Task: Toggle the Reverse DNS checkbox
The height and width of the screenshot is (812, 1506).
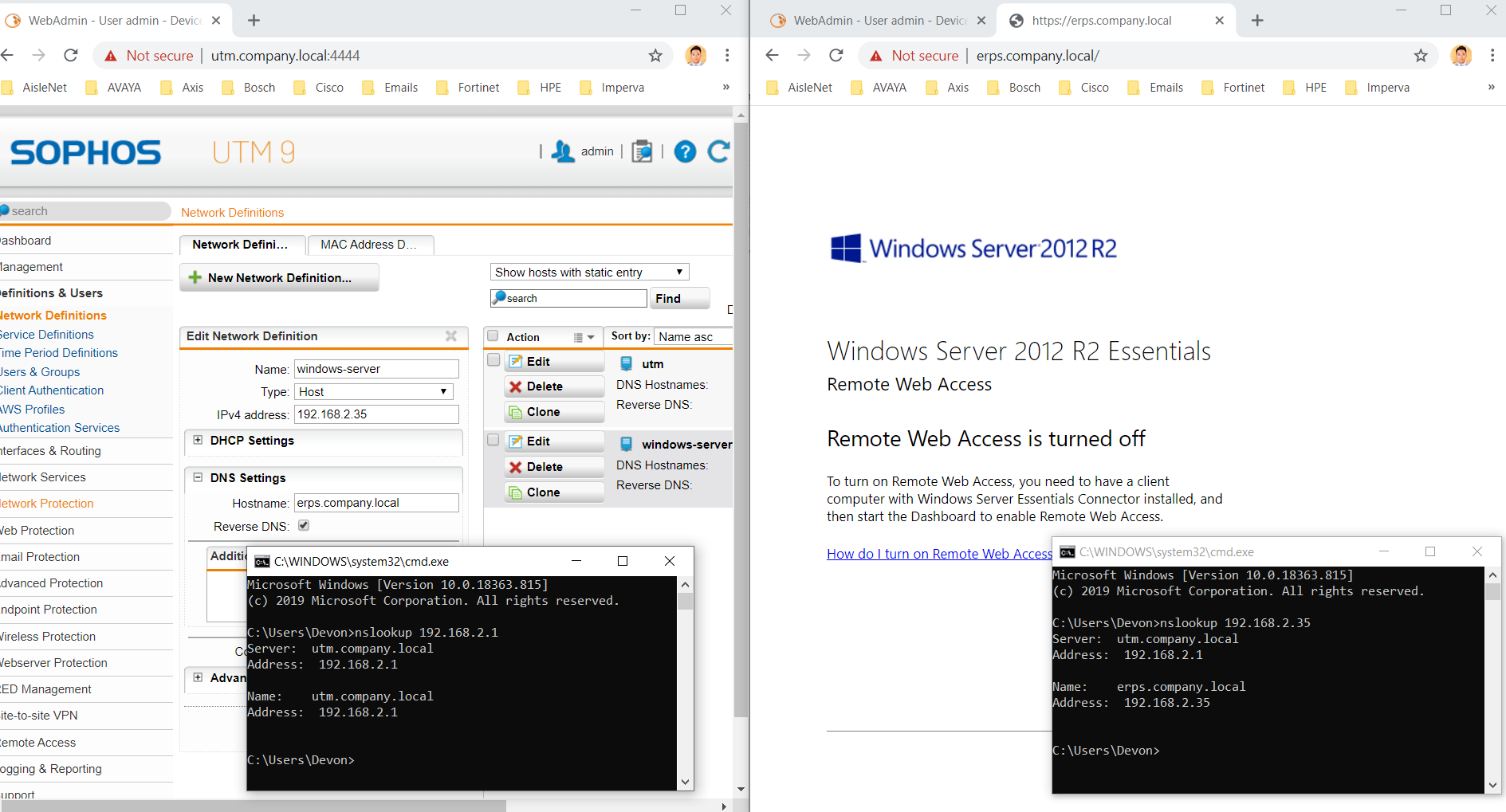Action: pos(304,525)
